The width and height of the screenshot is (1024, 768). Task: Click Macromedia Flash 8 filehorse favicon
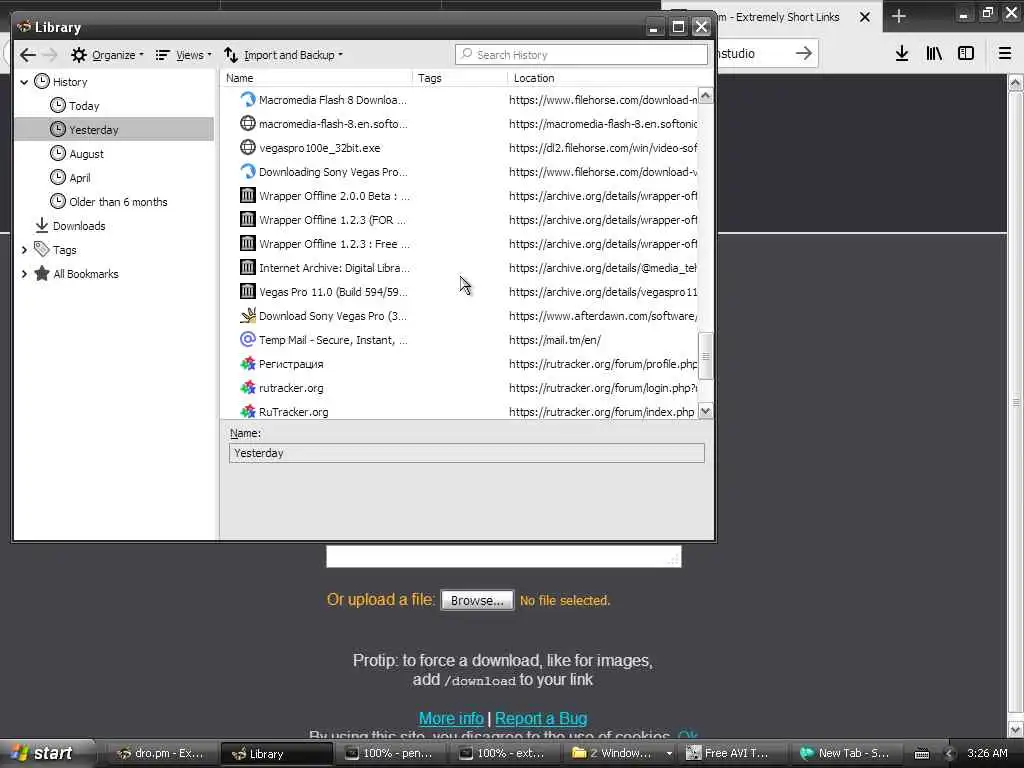pyautogui.click(x=248, y=99)
